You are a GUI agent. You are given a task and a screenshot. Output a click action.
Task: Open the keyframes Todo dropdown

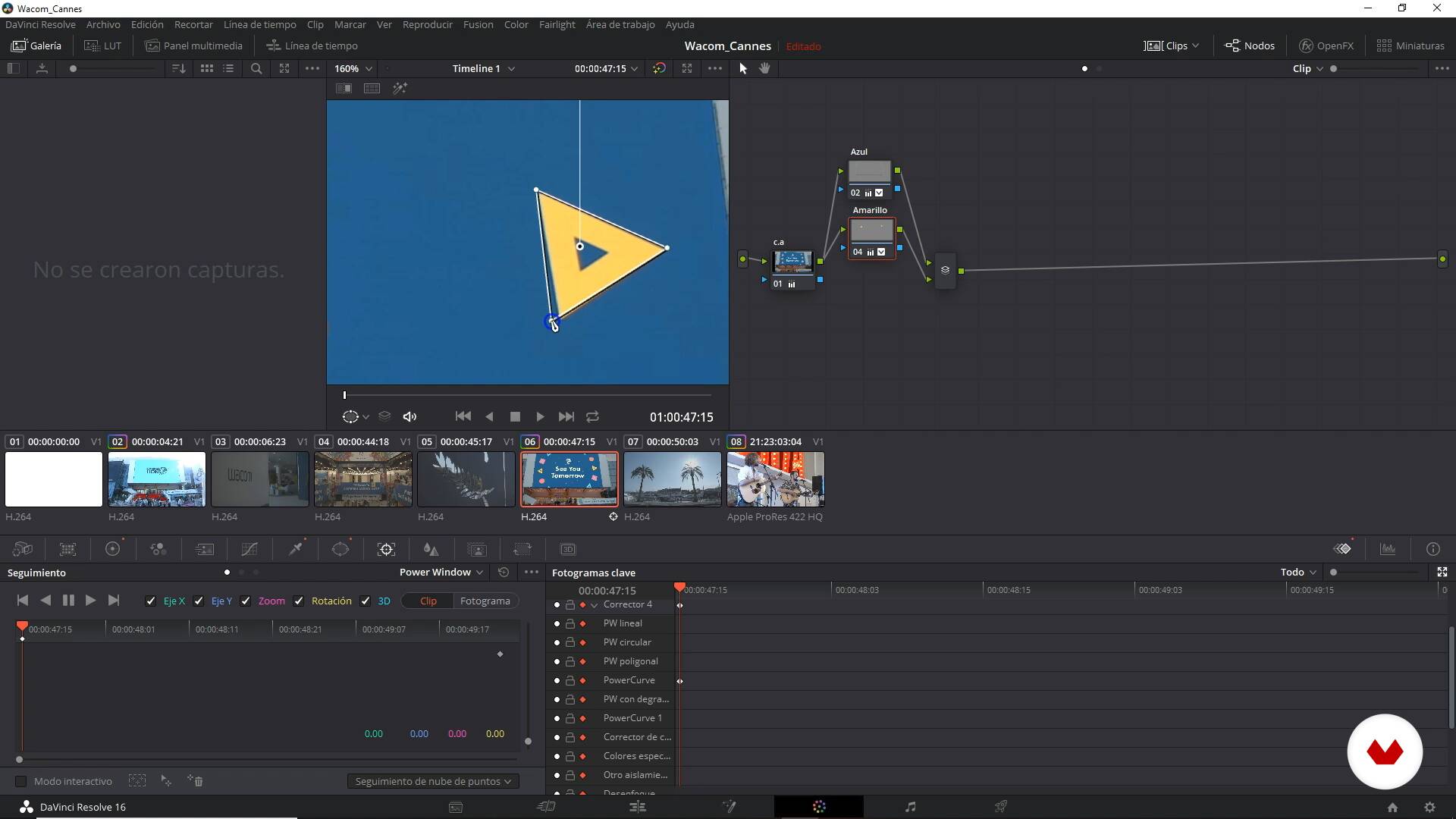pyautogui.click(x=1298, y=572)
